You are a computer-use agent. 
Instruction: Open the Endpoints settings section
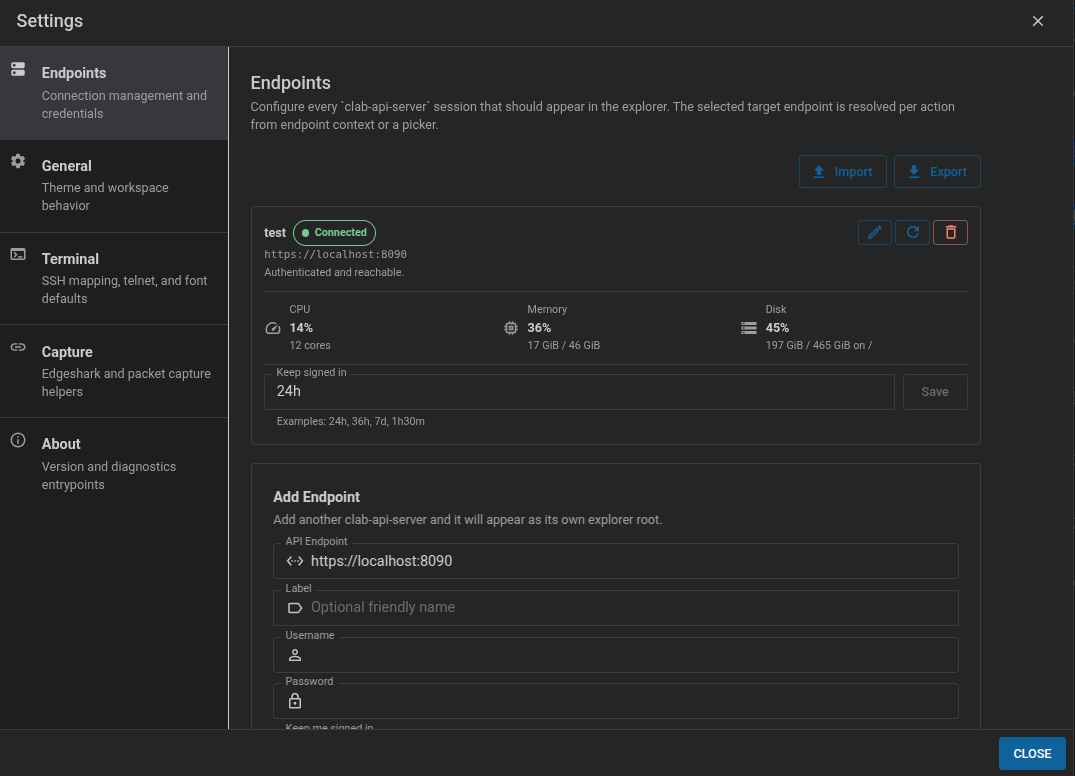coord(114,93)
